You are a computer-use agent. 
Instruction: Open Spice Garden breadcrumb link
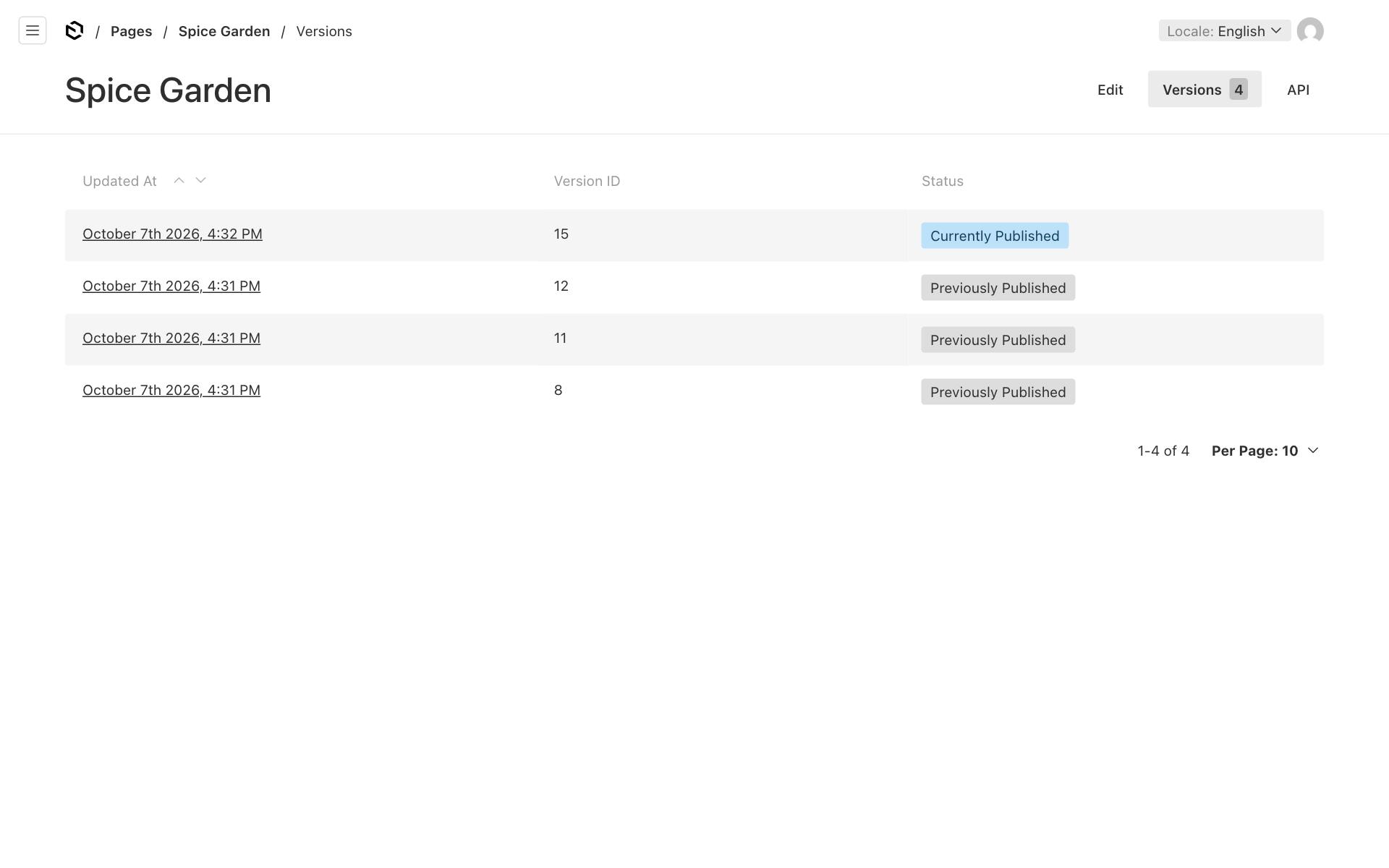click(x=224, y=31)
